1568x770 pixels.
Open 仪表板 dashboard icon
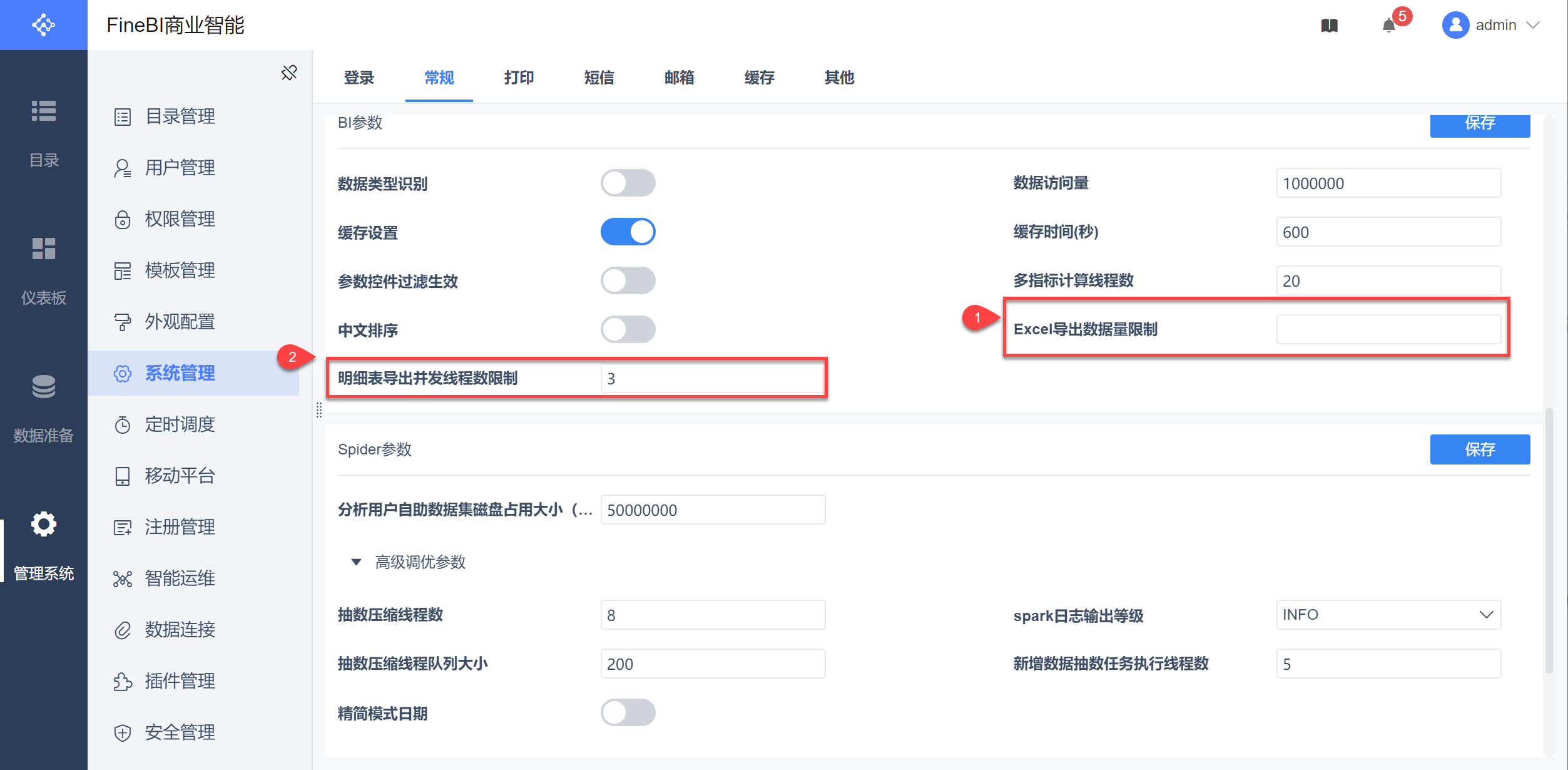tap(44, 249)
